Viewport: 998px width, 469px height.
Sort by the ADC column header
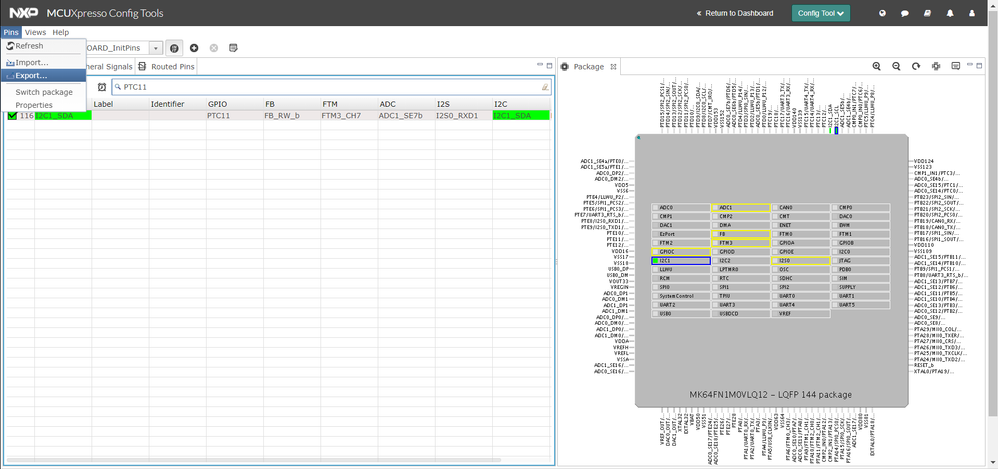tap(405, 104)
